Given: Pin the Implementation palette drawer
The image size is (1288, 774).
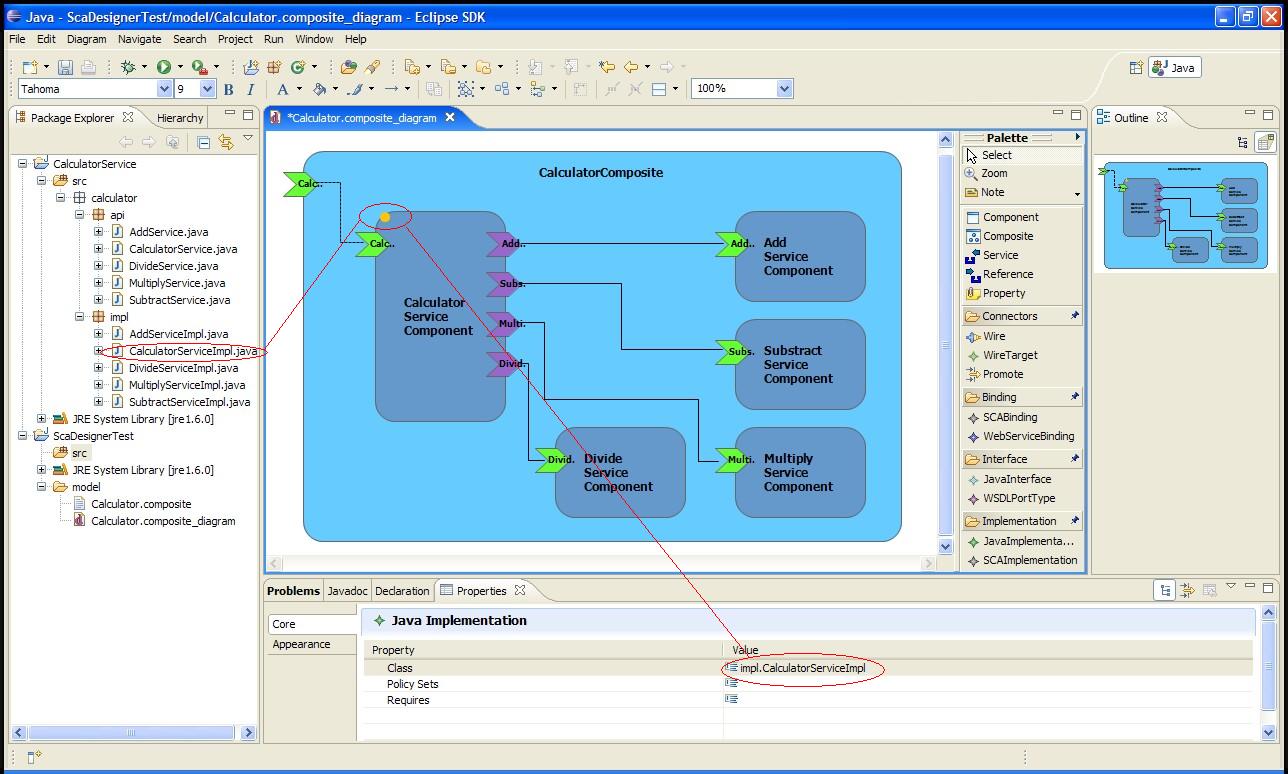Looking at the screenshot, I should click(x=1075, y=521).
